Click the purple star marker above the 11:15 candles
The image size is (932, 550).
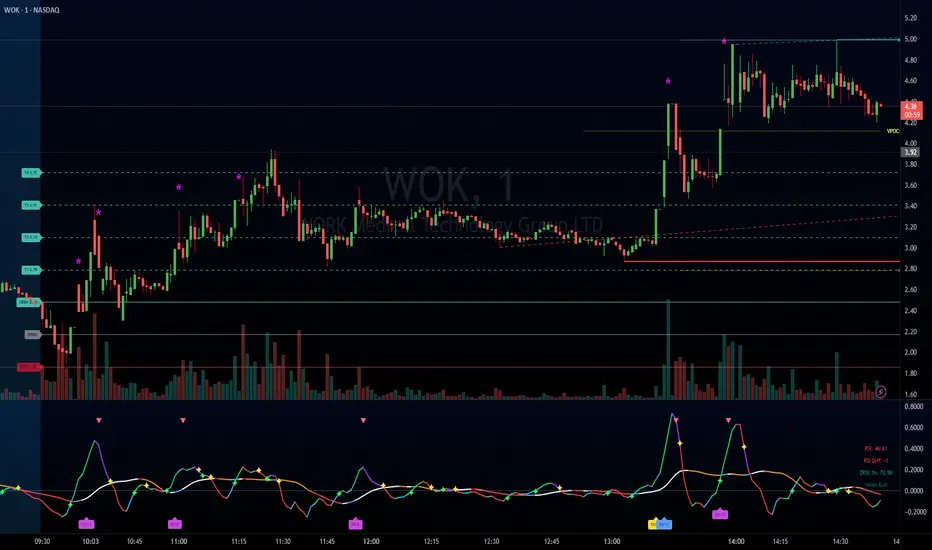pos(238,177)
